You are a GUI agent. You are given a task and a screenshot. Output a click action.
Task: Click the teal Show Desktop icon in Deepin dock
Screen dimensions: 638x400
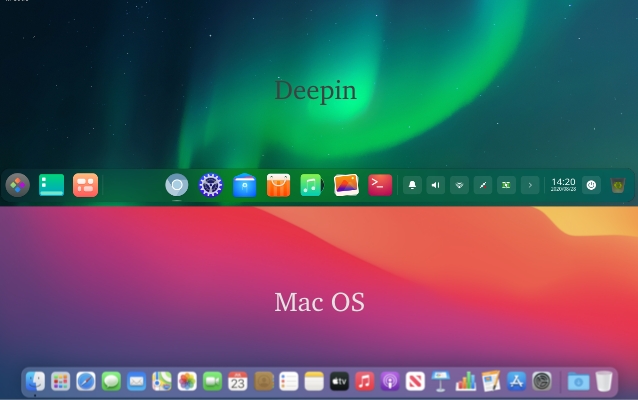(x=51, y=185)
